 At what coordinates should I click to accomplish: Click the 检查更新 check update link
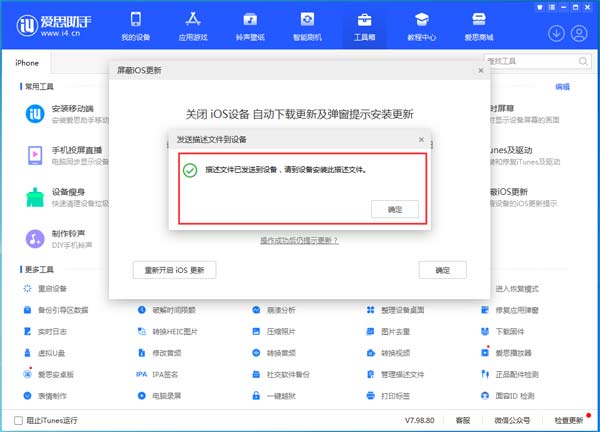pos(569,421)
